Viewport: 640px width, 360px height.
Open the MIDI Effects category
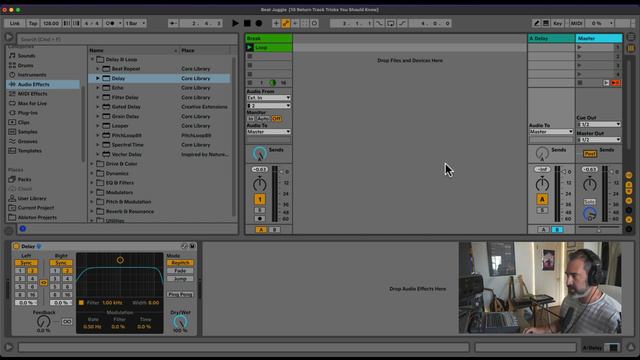[x=32, y=93]
